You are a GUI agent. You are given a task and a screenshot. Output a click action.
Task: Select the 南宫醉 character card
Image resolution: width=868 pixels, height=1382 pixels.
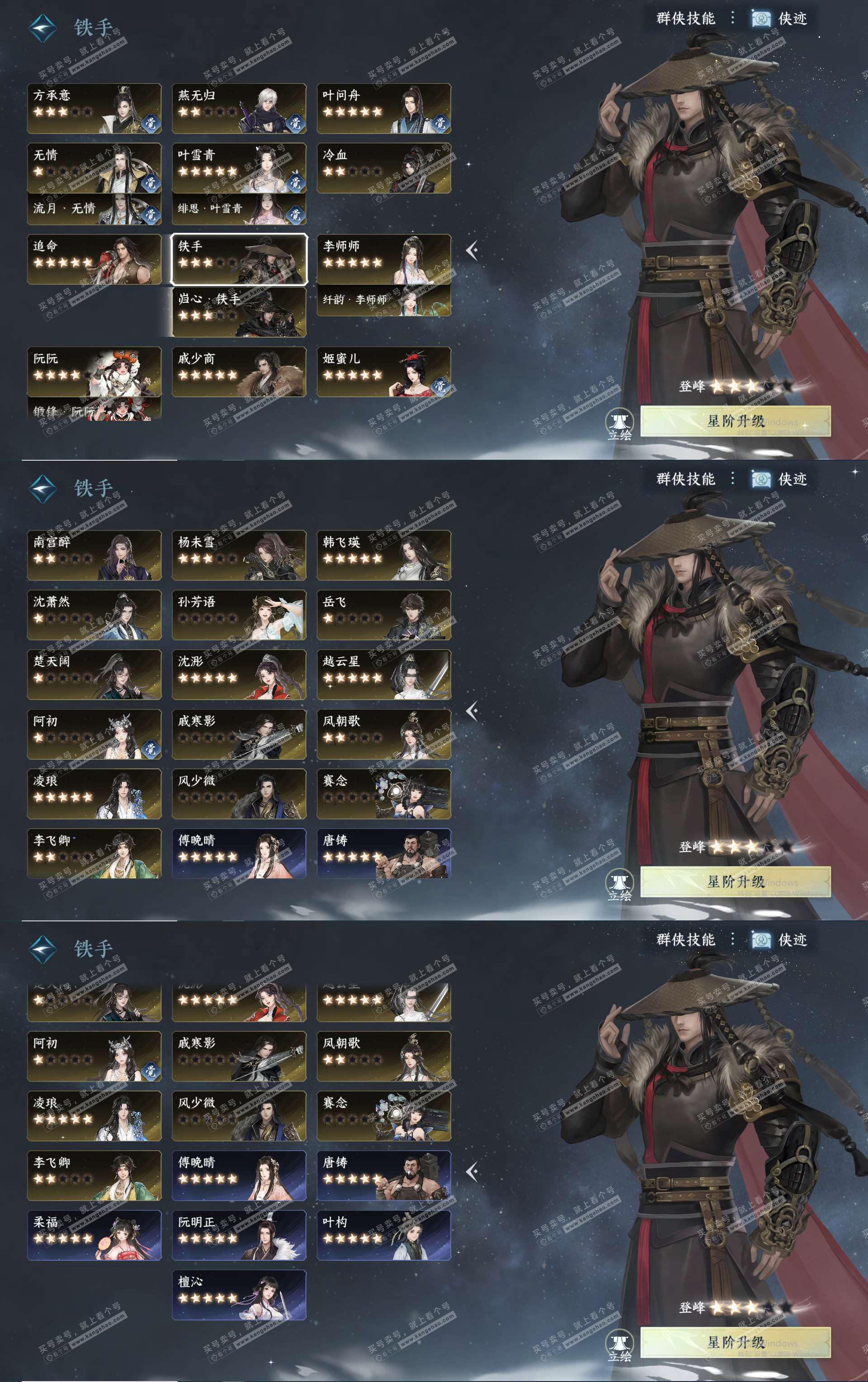[94, 555]
